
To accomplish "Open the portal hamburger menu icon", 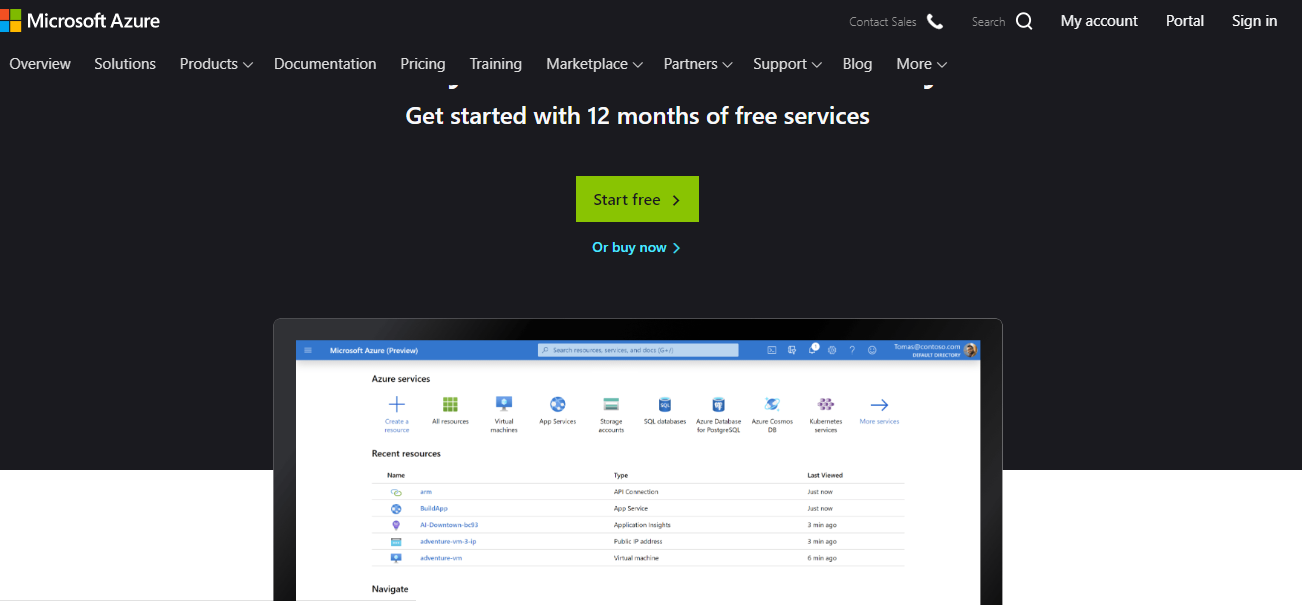I will 308,350.
